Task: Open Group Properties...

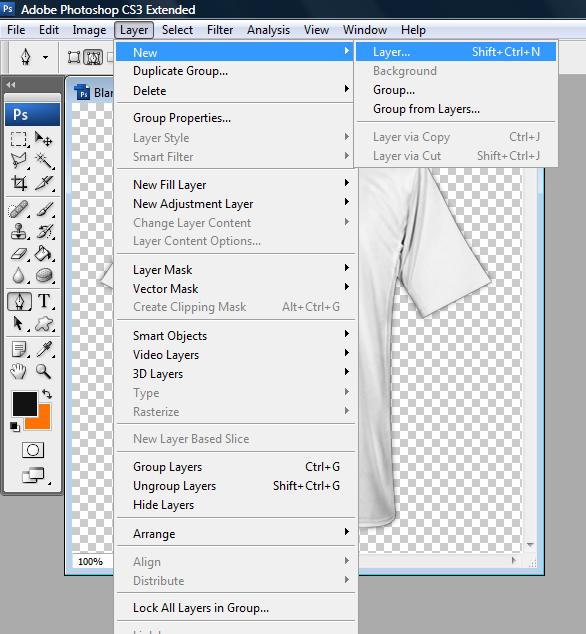Action: pos(235,118)
